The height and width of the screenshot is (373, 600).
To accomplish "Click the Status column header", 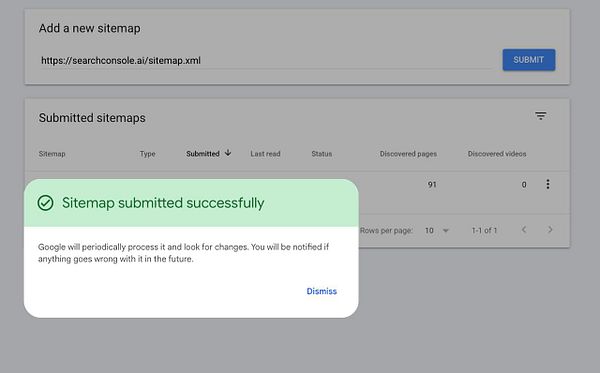I will click(321, 154).
